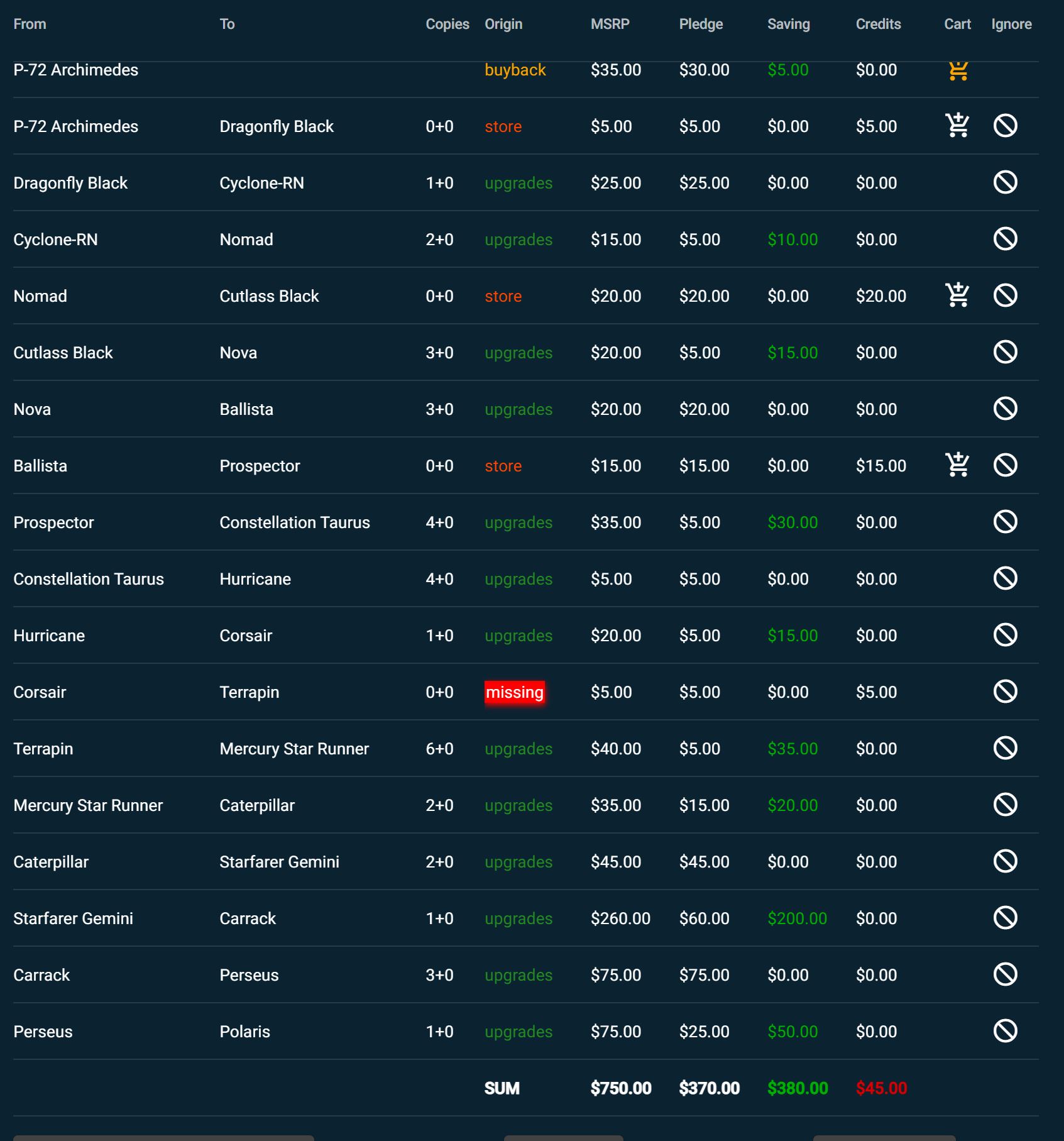This screenshot has height=1141, width=1064.
Task: Ignore the Dragonfly Black to Cyclone-RN upgrade
Action: pos(1006,182)
